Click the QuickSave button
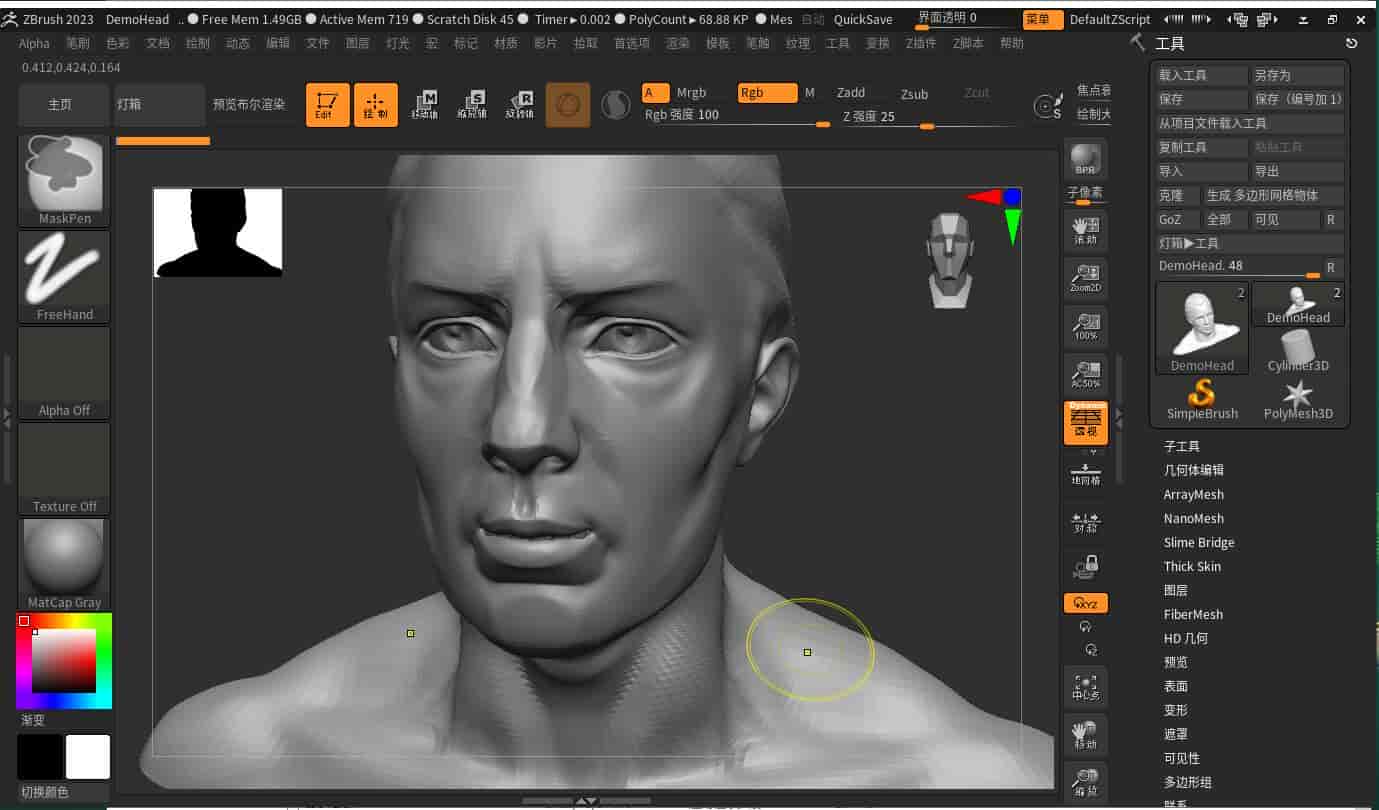The width and height of the screenshot is (1379, 810). [x=864, y=19]
